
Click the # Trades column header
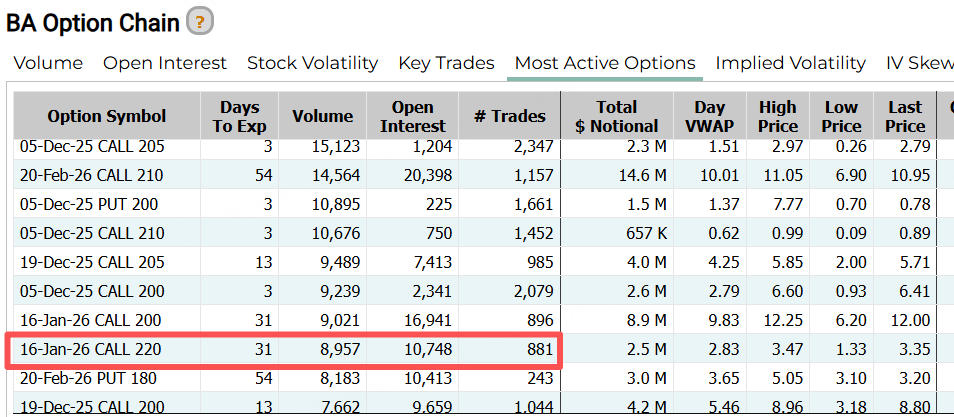pos(510,117)
